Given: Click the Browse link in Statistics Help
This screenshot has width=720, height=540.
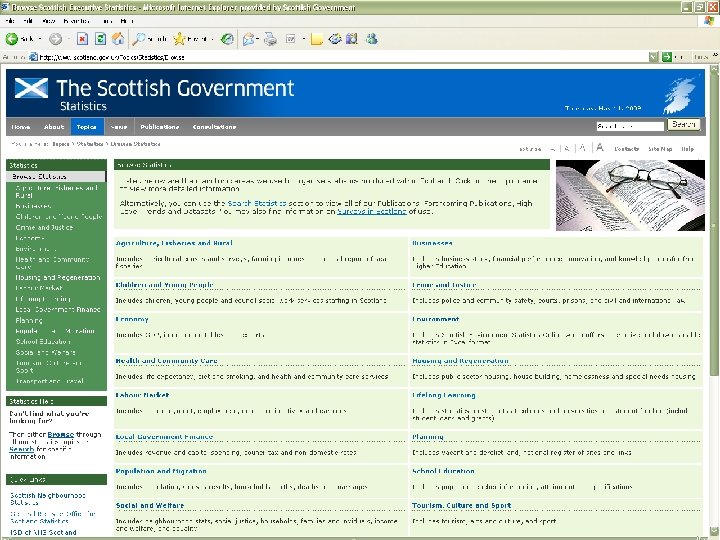Looking at the screenshot, I should (x=61, y=434).
